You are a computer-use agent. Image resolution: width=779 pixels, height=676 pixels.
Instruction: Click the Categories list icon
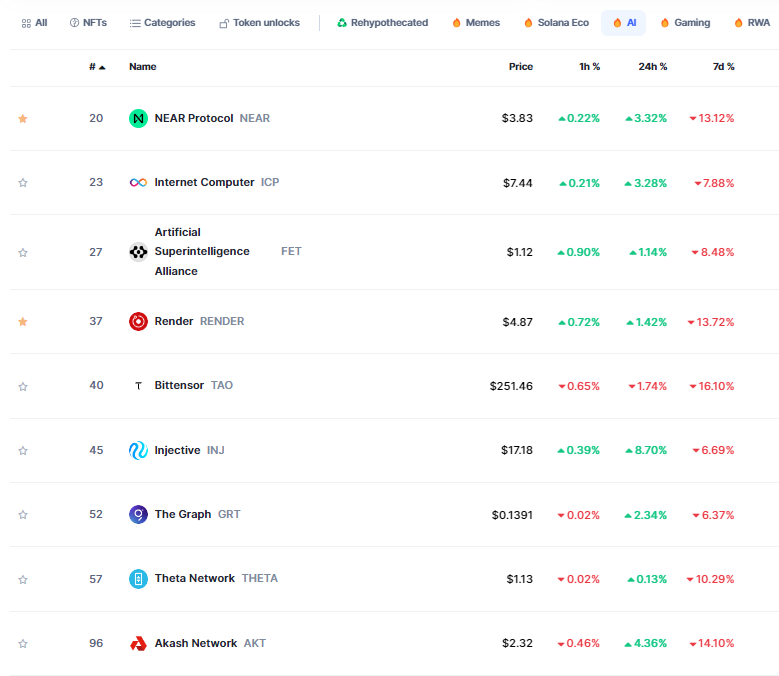pyautogui.click(x=135, y=23)
